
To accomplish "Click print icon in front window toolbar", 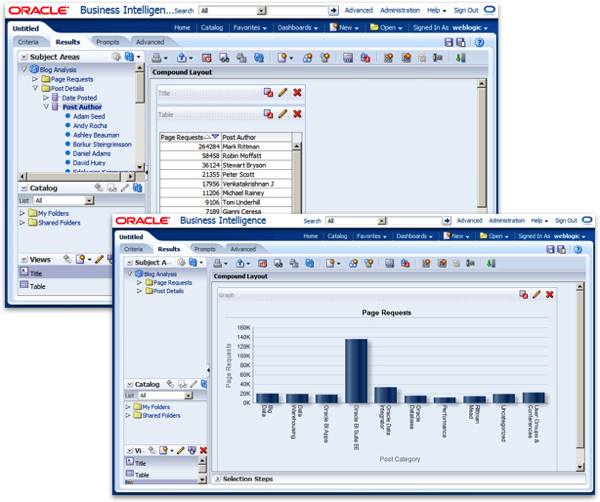I will [218, 263].
